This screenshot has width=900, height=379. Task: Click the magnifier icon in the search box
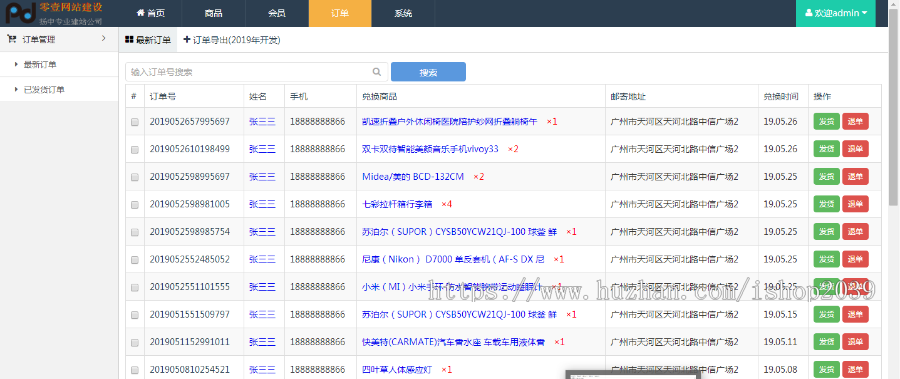[377, 72]
